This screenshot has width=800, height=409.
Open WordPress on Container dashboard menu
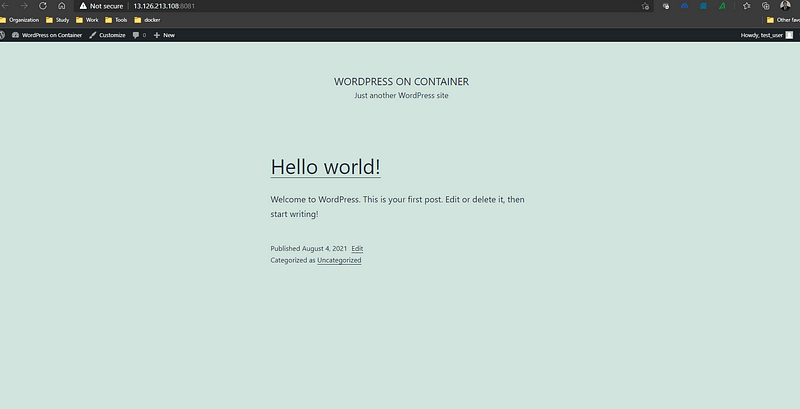pyautogui.click(x=47, y=35)
